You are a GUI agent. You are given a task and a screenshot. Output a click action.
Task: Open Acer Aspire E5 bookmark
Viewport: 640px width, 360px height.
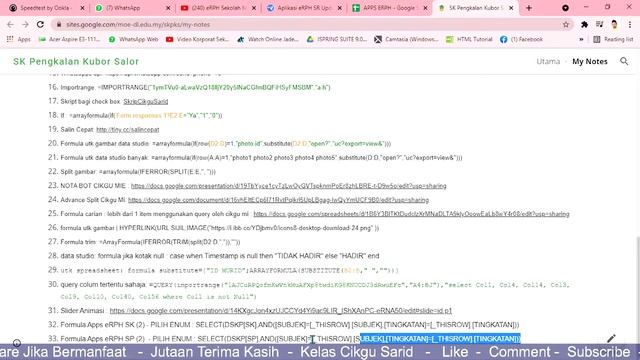pos(69,39)
